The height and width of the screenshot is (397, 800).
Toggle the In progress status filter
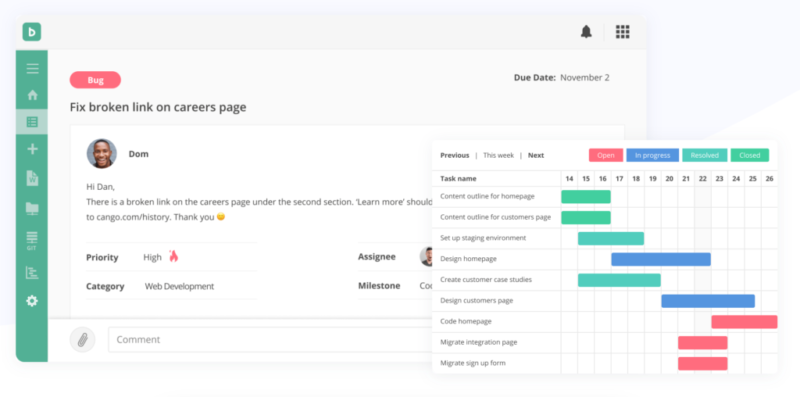pos(653,155)
